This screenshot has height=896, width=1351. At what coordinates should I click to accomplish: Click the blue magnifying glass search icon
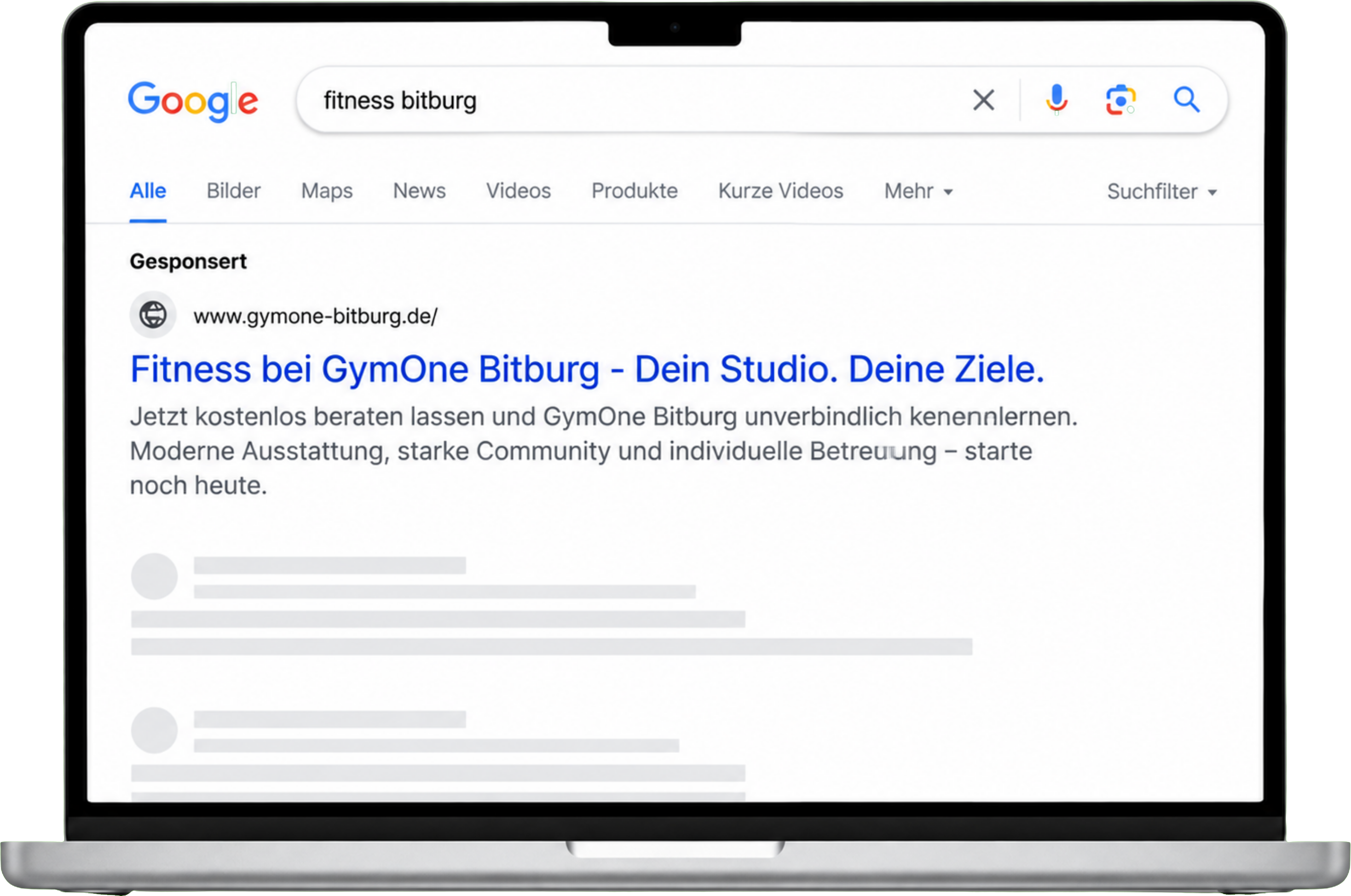pos(1186,100)
